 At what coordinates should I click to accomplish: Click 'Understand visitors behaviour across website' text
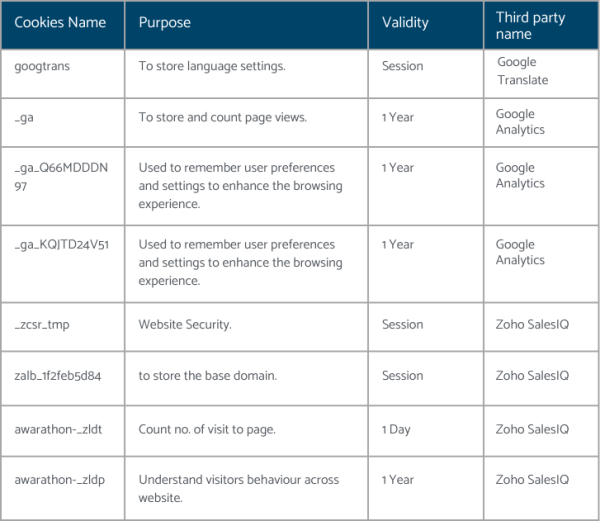pyautogui.click(x=239, y=488)
